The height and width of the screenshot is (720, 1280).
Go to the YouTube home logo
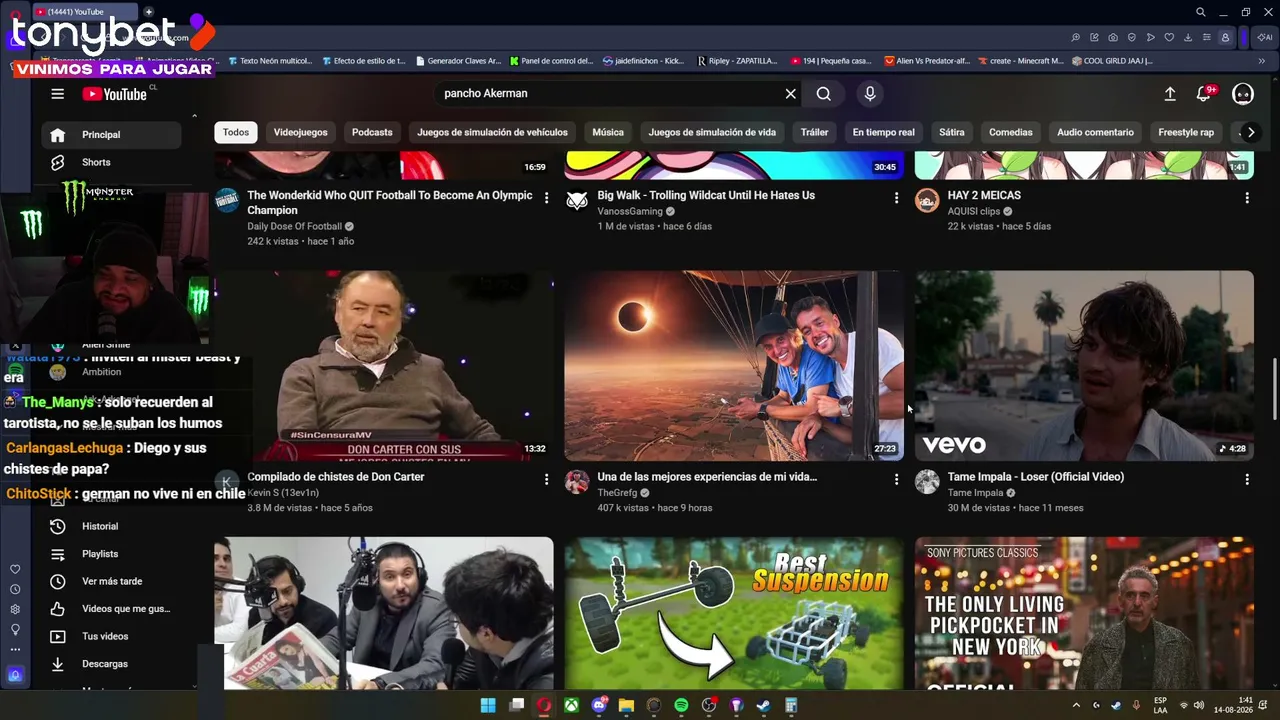tap(114, 94)
